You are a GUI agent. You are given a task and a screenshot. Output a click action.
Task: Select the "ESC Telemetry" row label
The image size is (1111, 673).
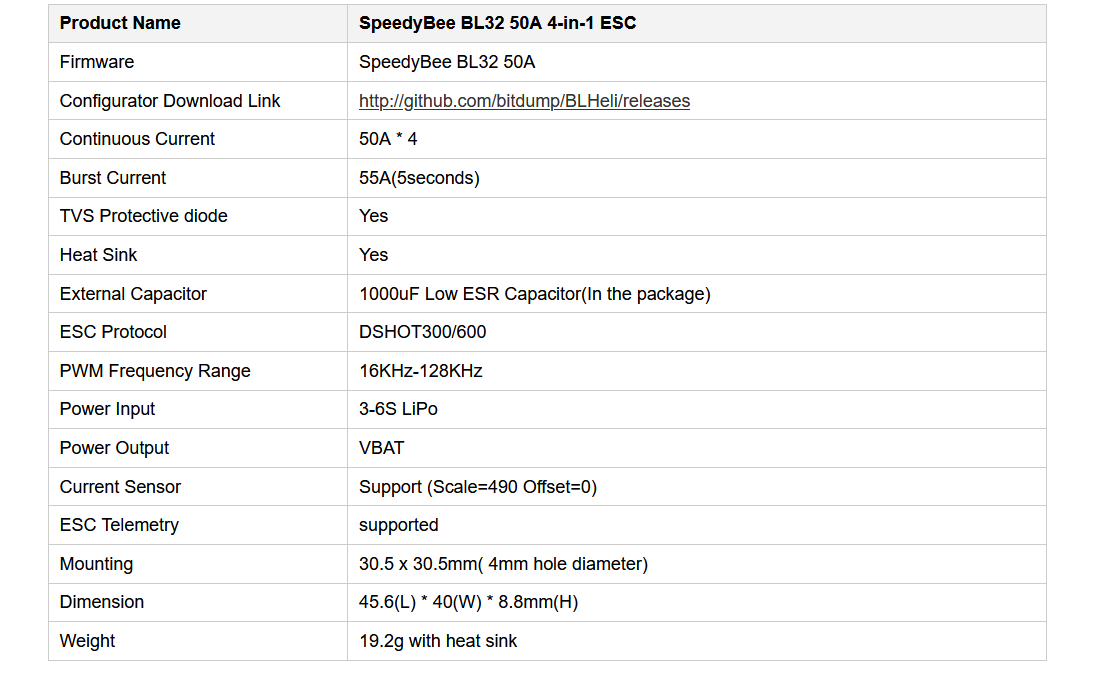tap(119, 525)
